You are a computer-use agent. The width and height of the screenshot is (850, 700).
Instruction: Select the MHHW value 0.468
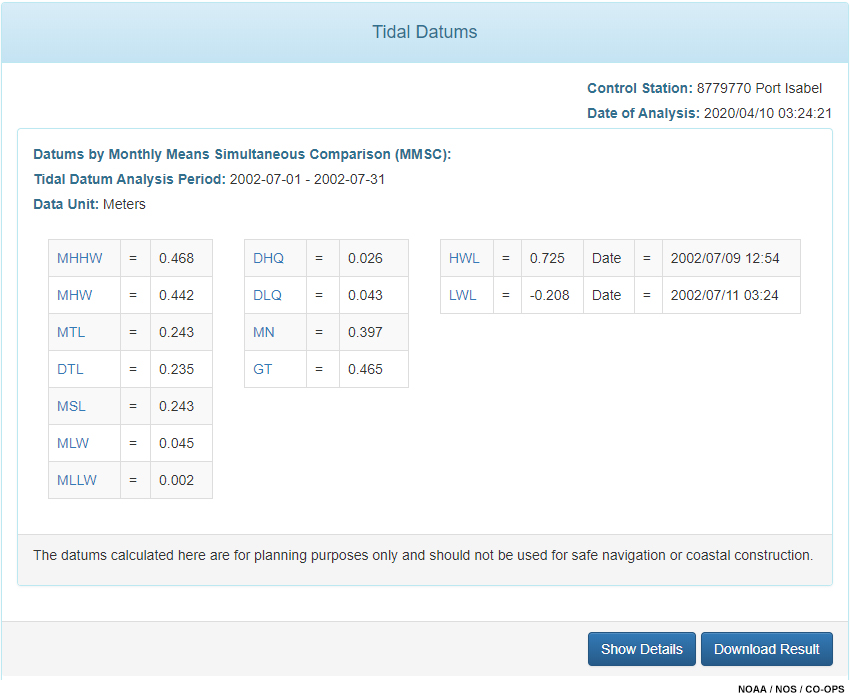pyautogui.click(x=176, y=258)
